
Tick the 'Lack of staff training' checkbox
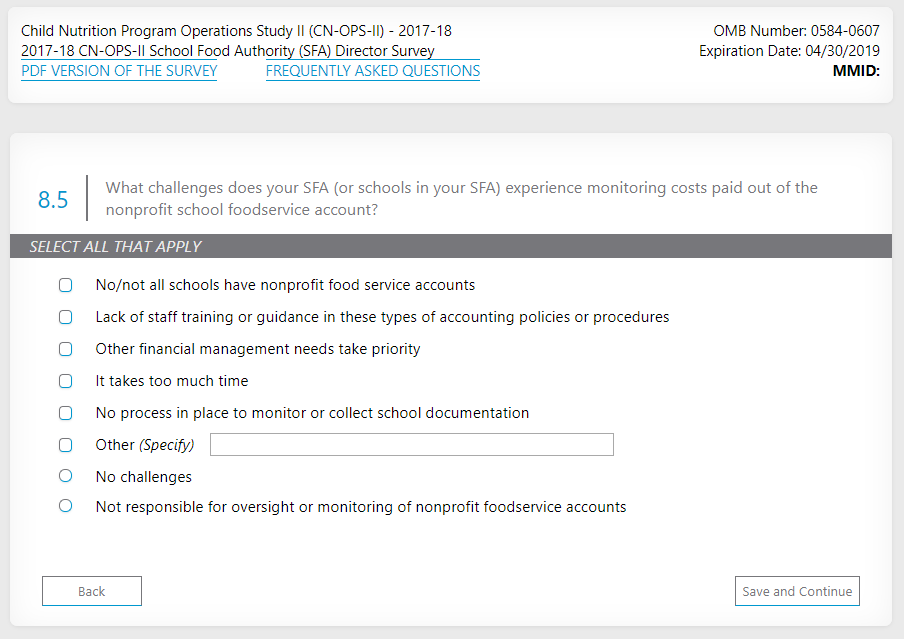point(66,317)
